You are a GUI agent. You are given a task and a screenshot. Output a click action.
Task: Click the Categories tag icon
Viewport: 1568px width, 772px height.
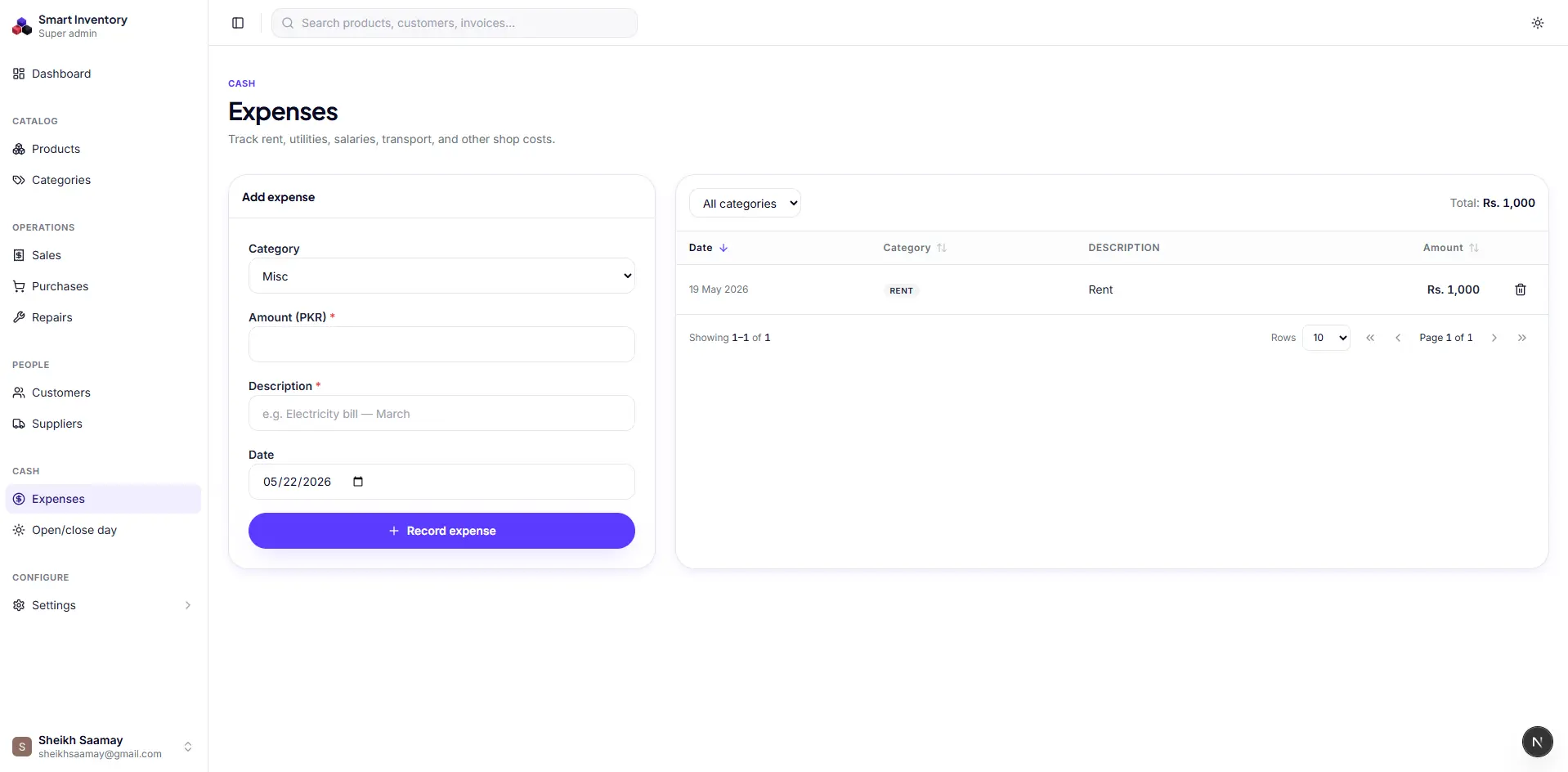[x=19, y=180]
